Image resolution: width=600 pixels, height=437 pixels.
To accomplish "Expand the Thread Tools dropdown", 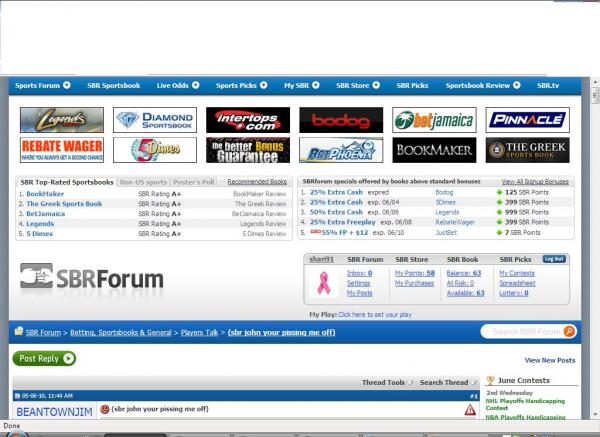I will coord(387,382).
